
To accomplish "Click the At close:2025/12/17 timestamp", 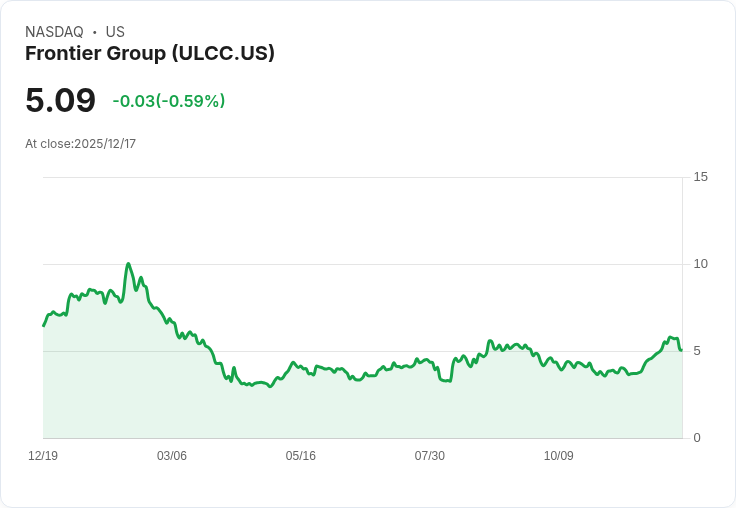I will click(x=80, y=144).
